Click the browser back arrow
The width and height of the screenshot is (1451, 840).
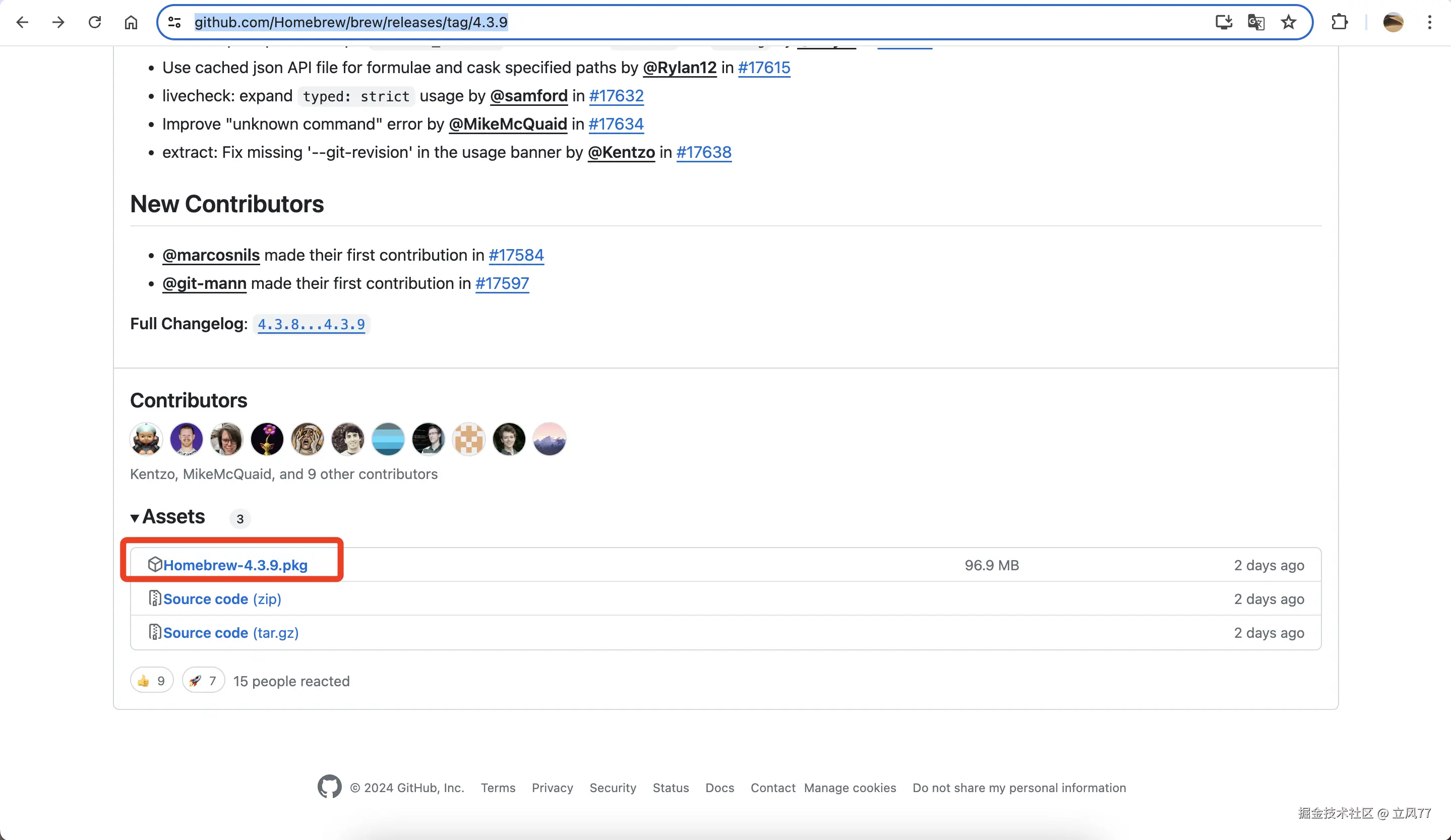[x=23, y=23]
